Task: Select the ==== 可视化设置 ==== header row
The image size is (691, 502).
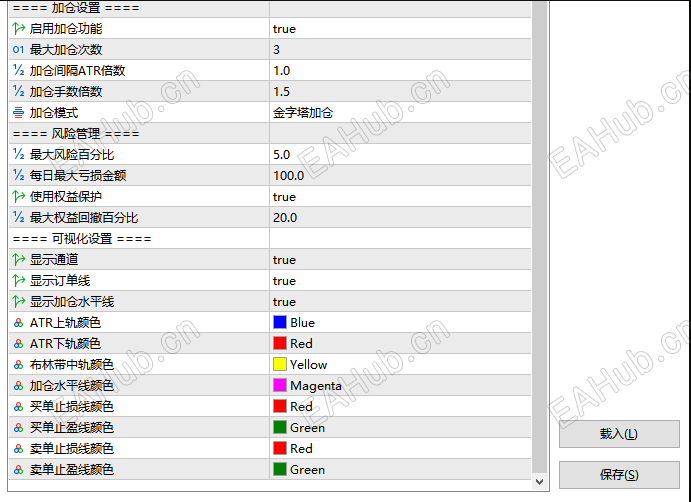Action: click(270, 238)
